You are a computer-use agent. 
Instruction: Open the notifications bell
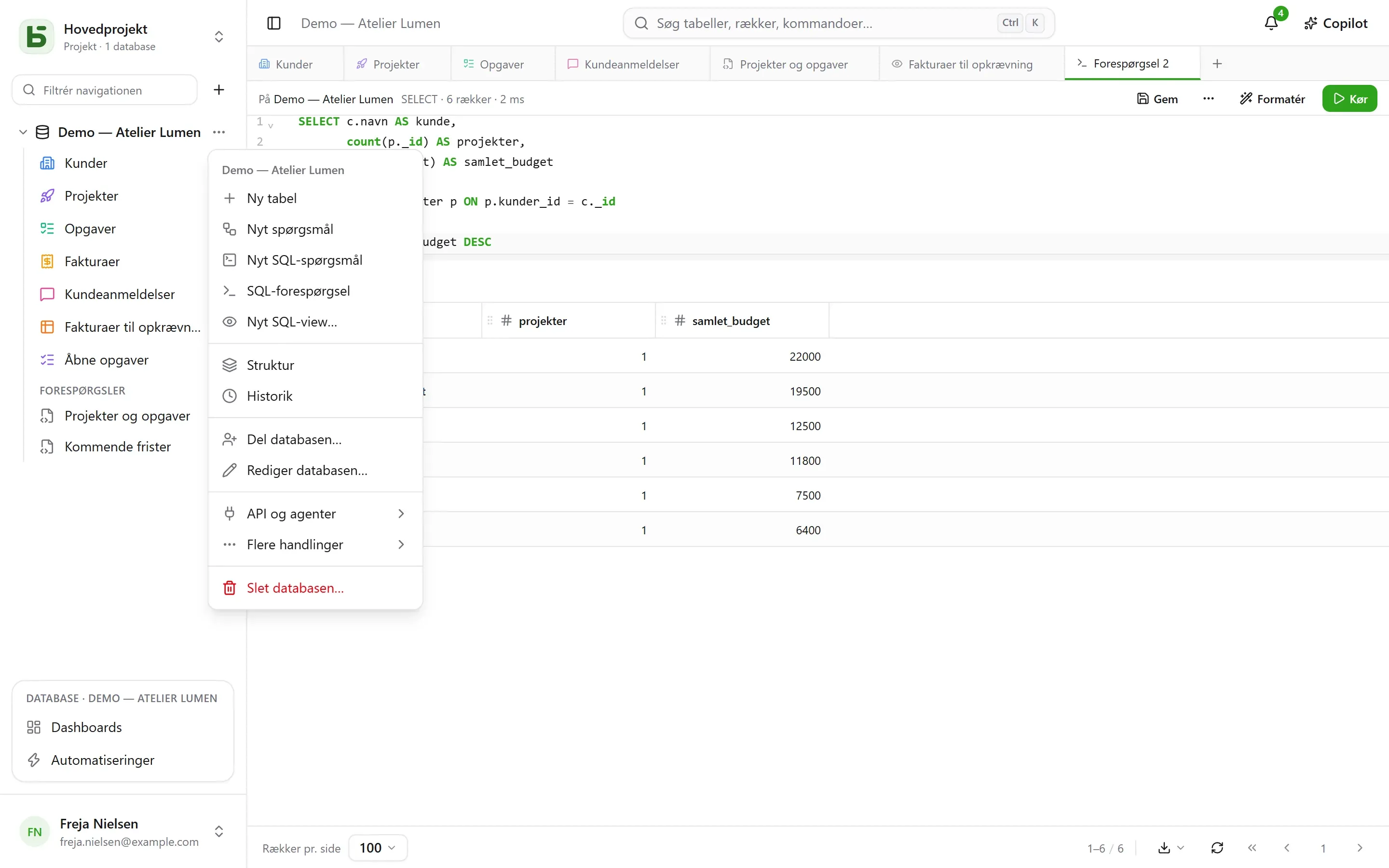(x=1271, y=23)
